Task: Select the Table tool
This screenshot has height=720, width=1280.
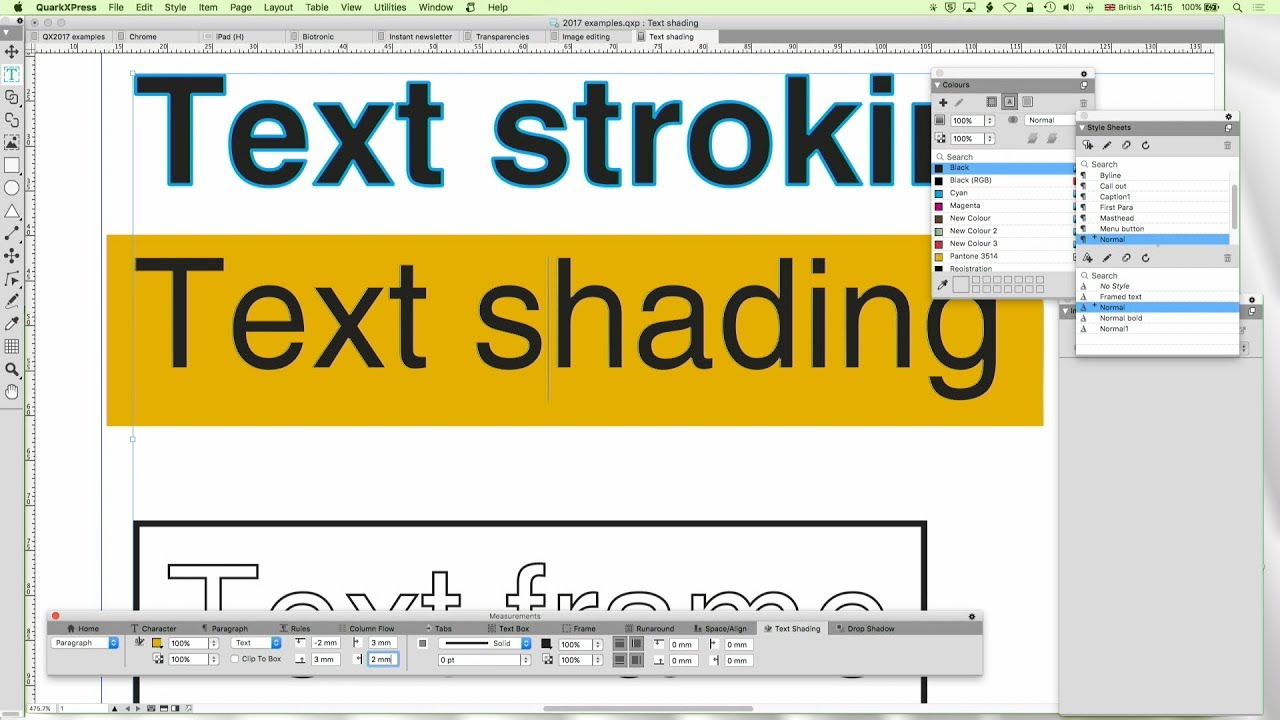Action: point(12,347)
